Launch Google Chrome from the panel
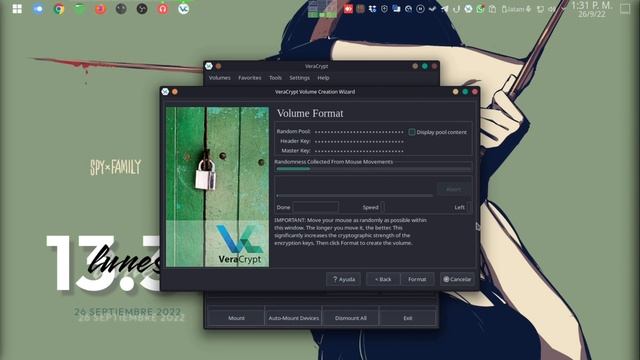Image resolution: width=640 pixels, height=360 pixels. 59,9
